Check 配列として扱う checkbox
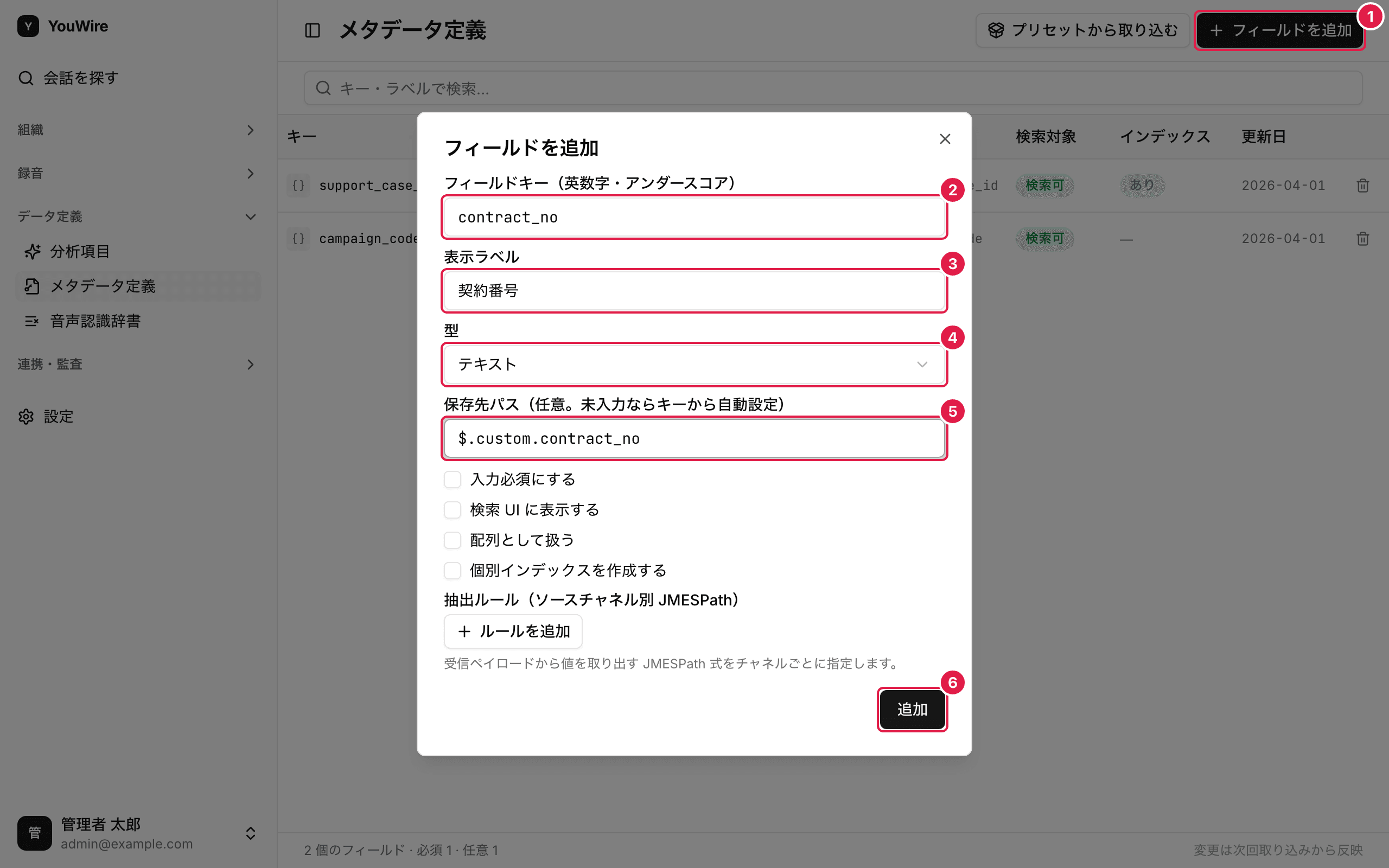 (x=453, y=540)
